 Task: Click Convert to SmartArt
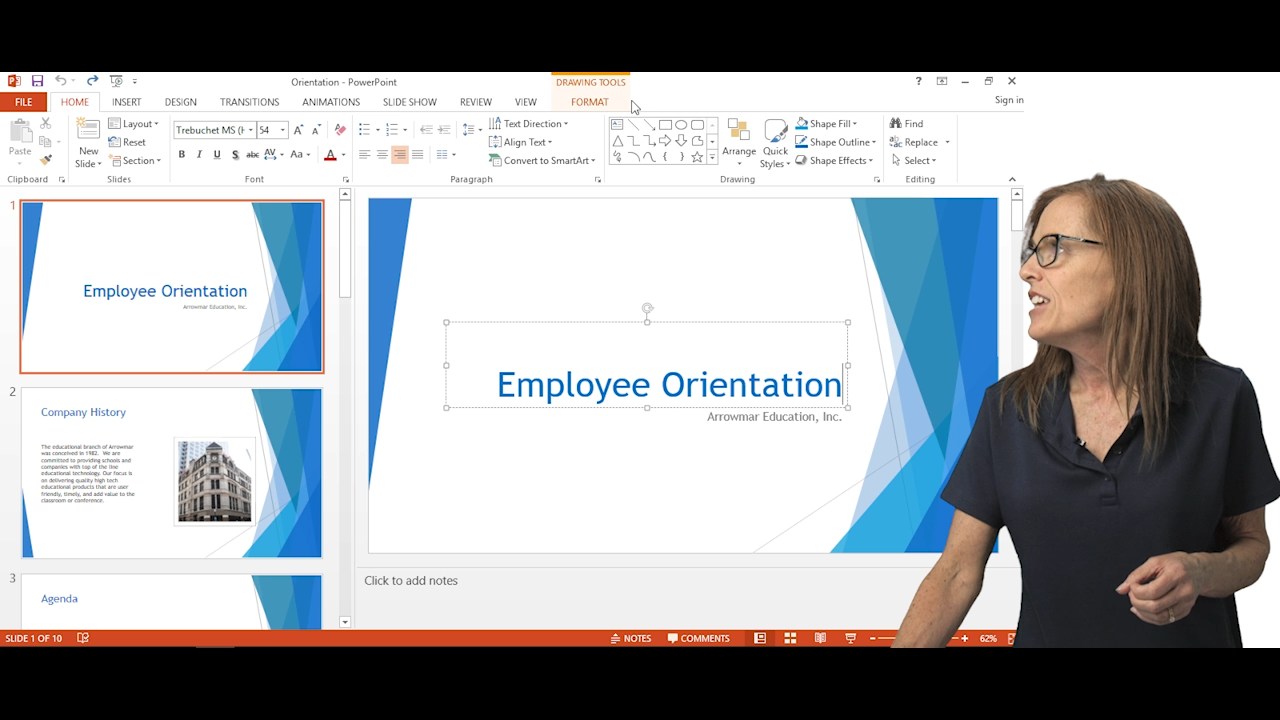tap(542, 161)
